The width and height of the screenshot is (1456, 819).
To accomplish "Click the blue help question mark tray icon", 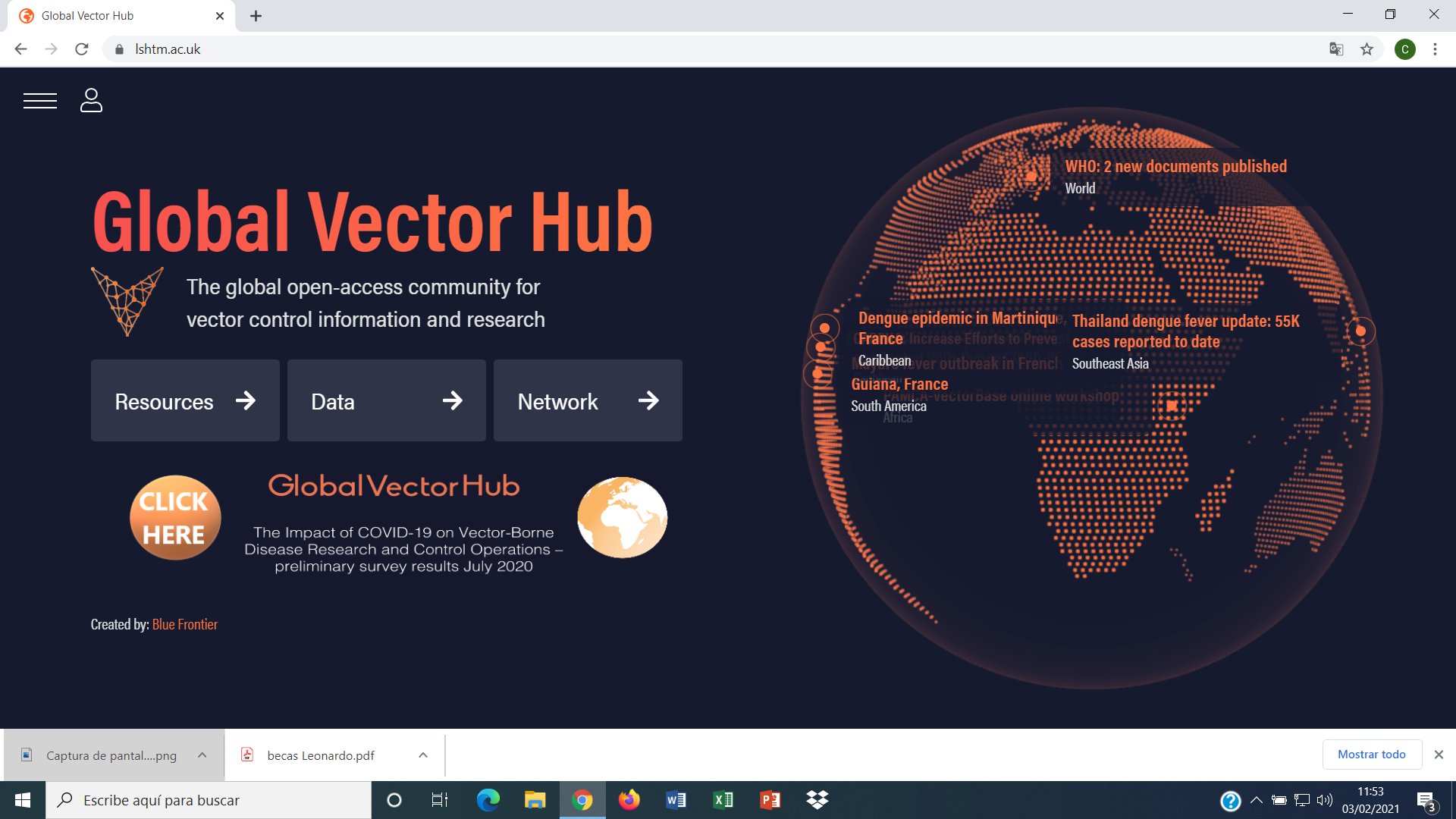I will tap(1230, 801).
